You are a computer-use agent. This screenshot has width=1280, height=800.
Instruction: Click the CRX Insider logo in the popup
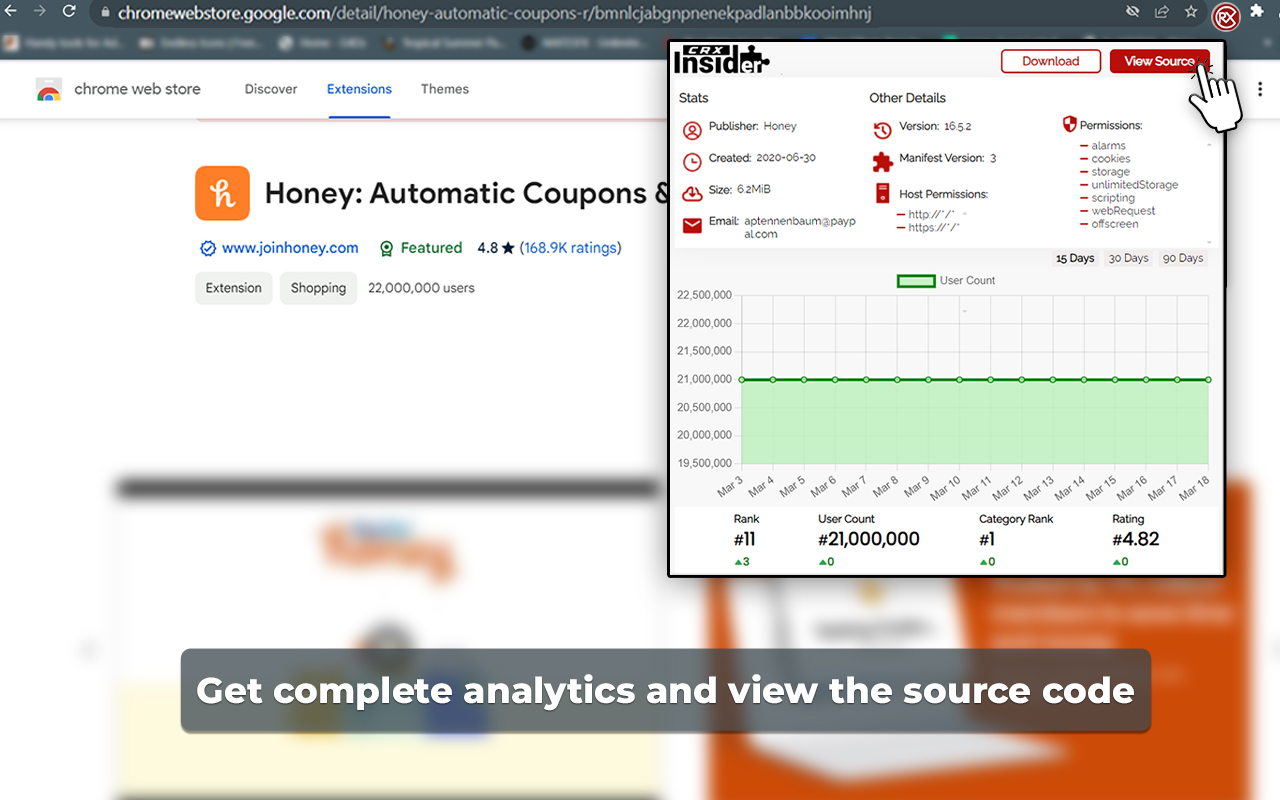click(x=721, y=60)
